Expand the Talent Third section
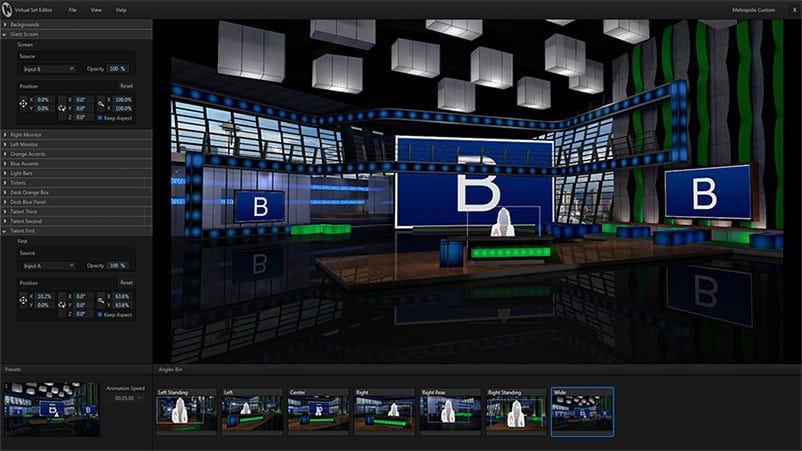Viewport: 802px width, 451px height. (x=76, y=211)
